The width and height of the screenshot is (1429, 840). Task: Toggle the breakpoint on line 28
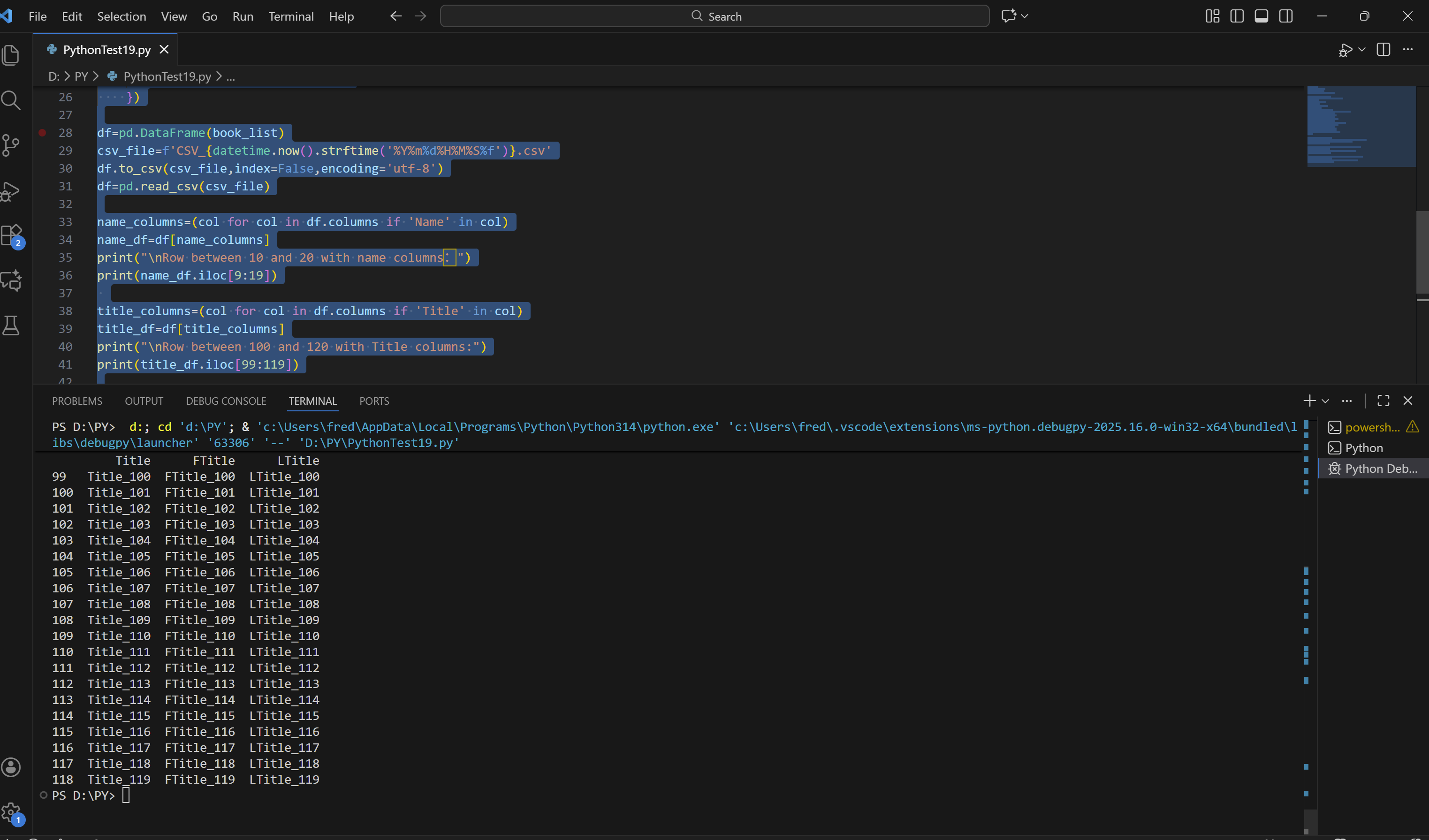tap(43, 133)
